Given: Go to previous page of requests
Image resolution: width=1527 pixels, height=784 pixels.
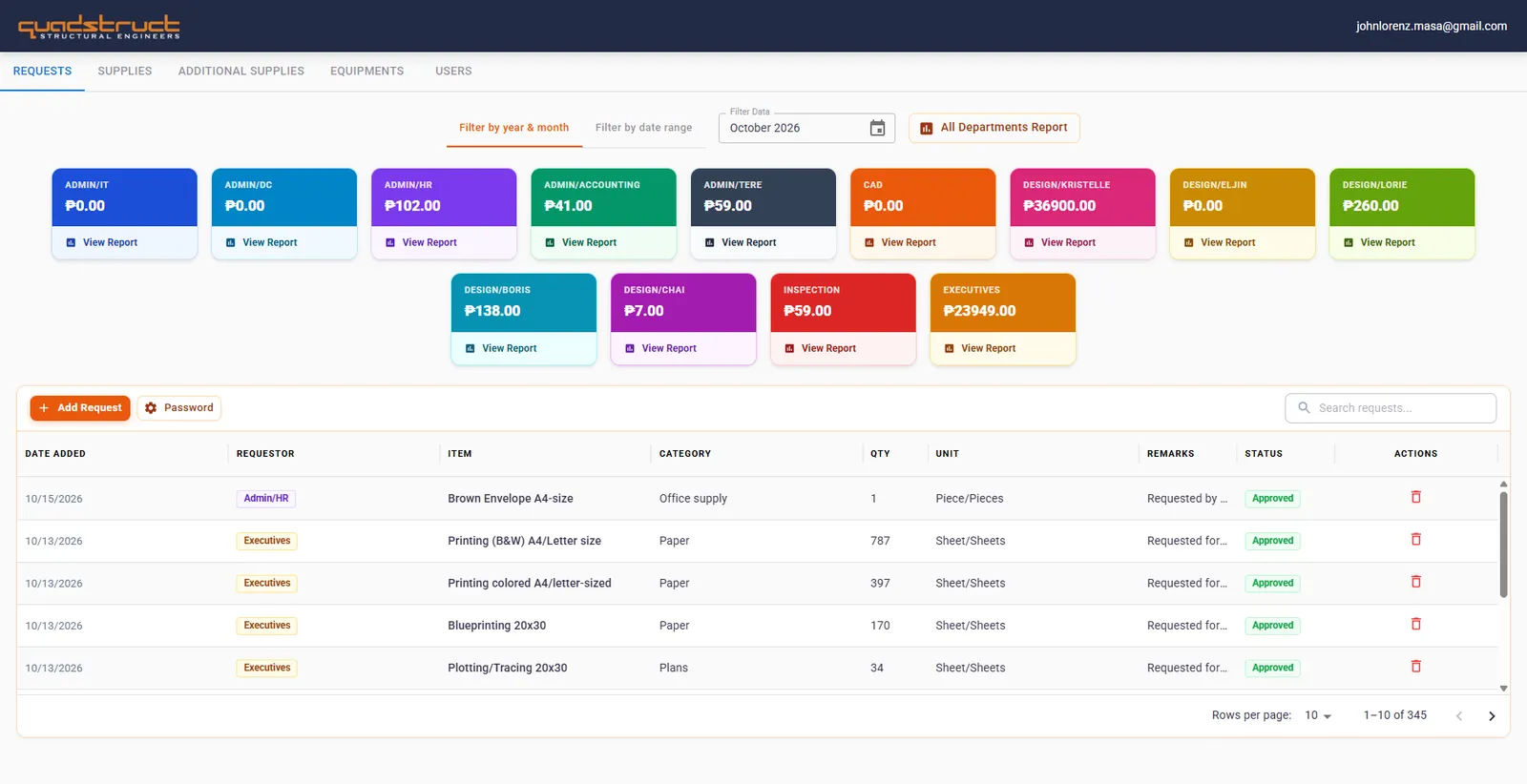Looking at the screenshot, I should (1459, 716).
